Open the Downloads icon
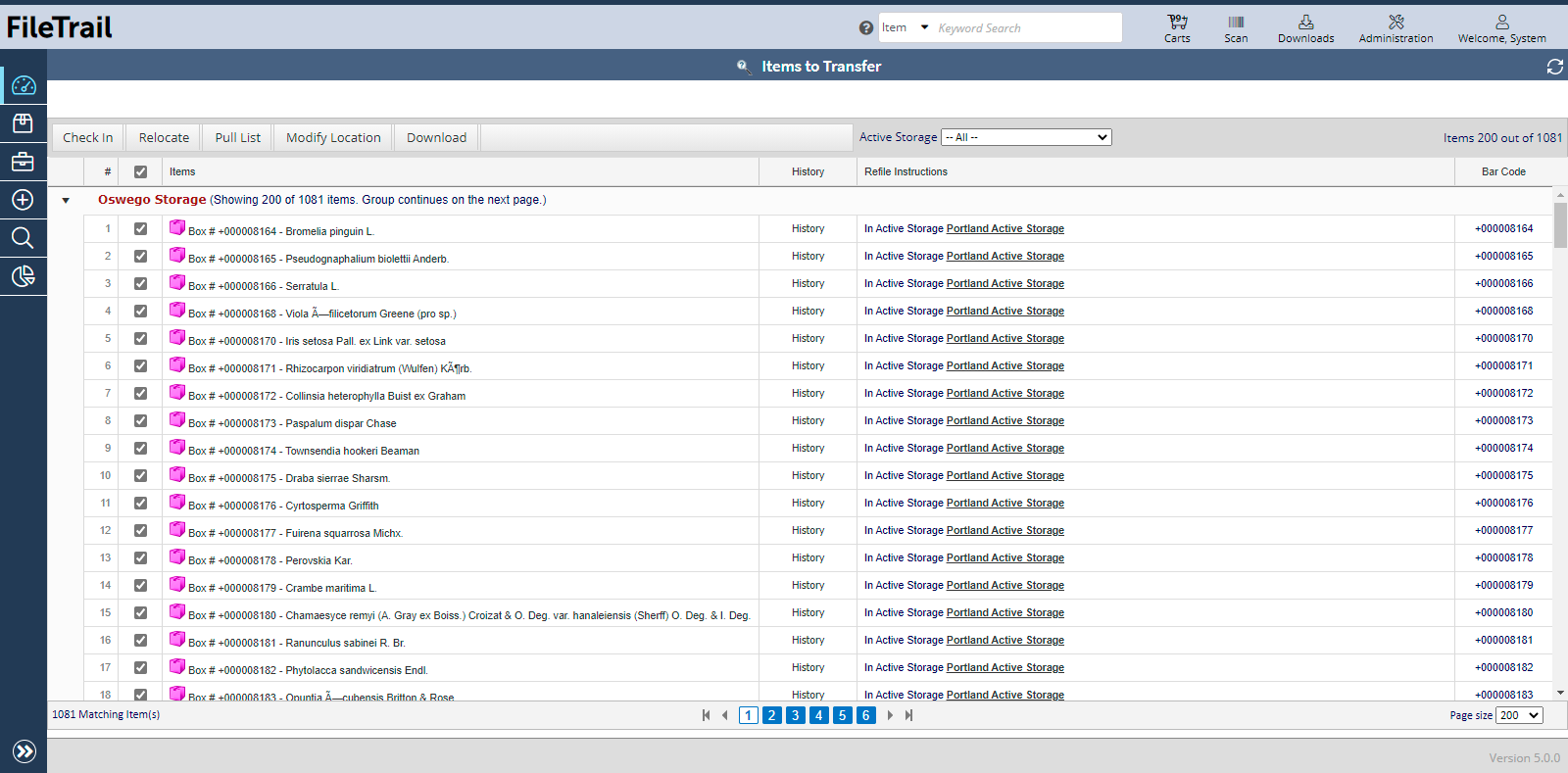 pyautogui.click(x=1305, y=27)
